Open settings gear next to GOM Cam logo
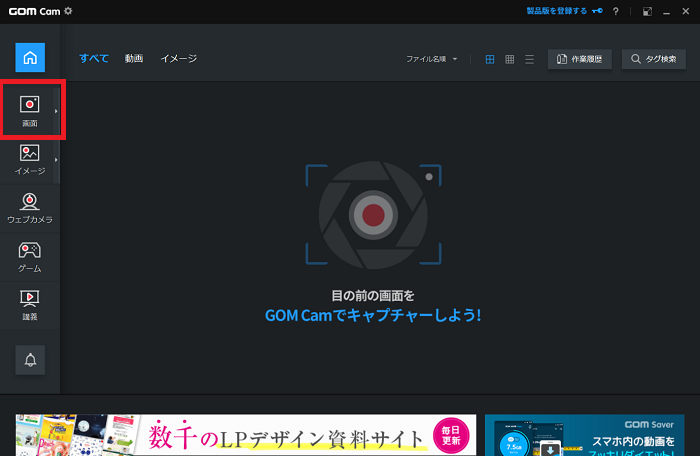The image size is (700, 456). pos(68,11)
